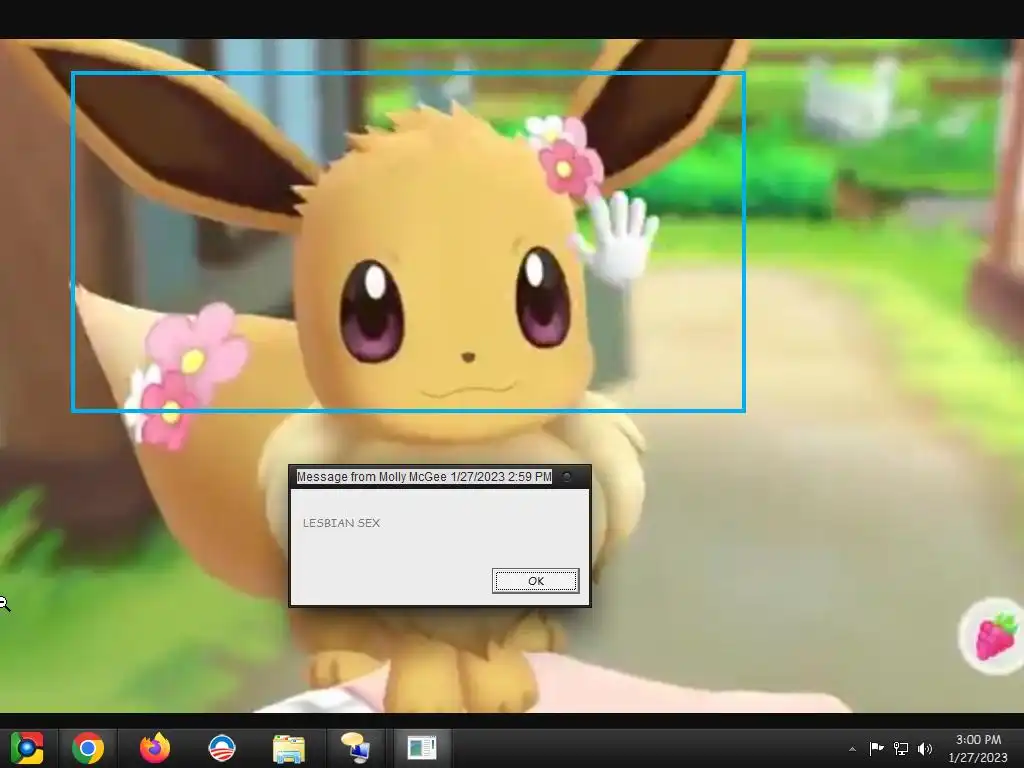The width and height of the screenshot is (1024, 768).
Task: Open the Start menu icon
Action: tap(26, 748)
